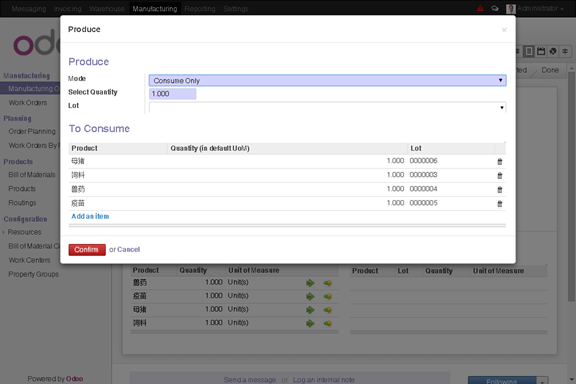Delete the line with lot 0000004

point(500,190)
